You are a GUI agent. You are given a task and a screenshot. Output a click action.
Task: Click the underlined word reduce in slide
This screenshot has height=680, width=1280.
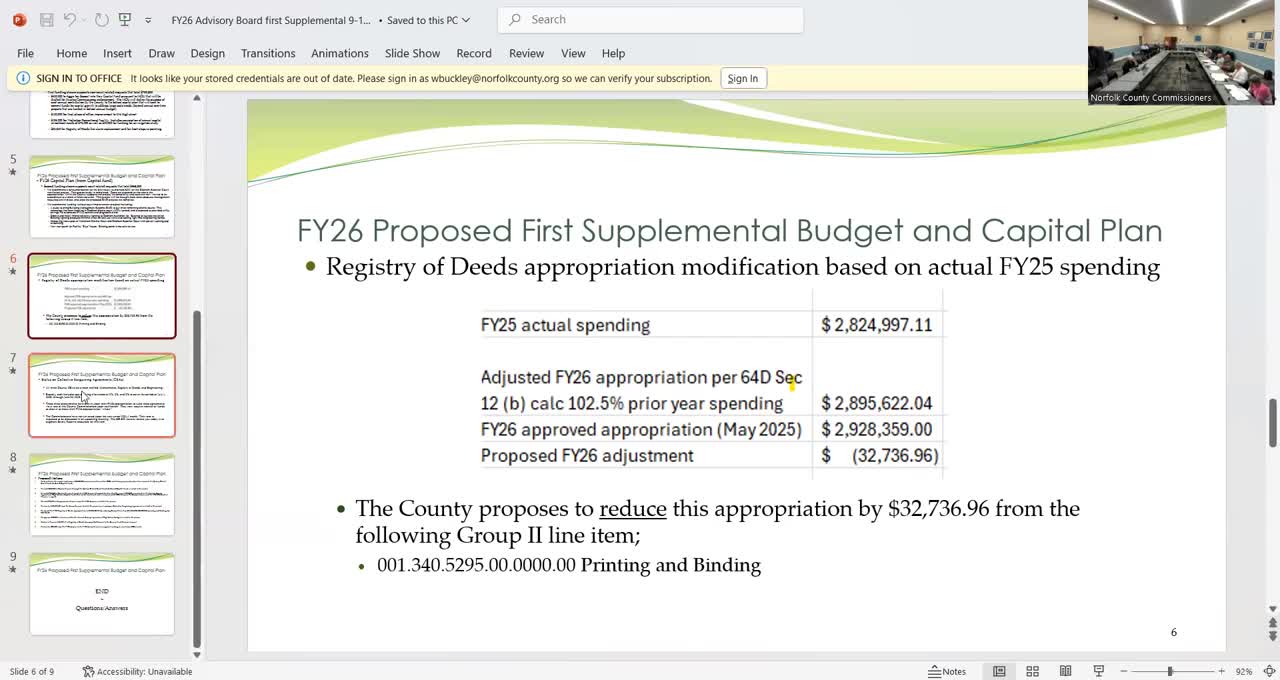632,508
